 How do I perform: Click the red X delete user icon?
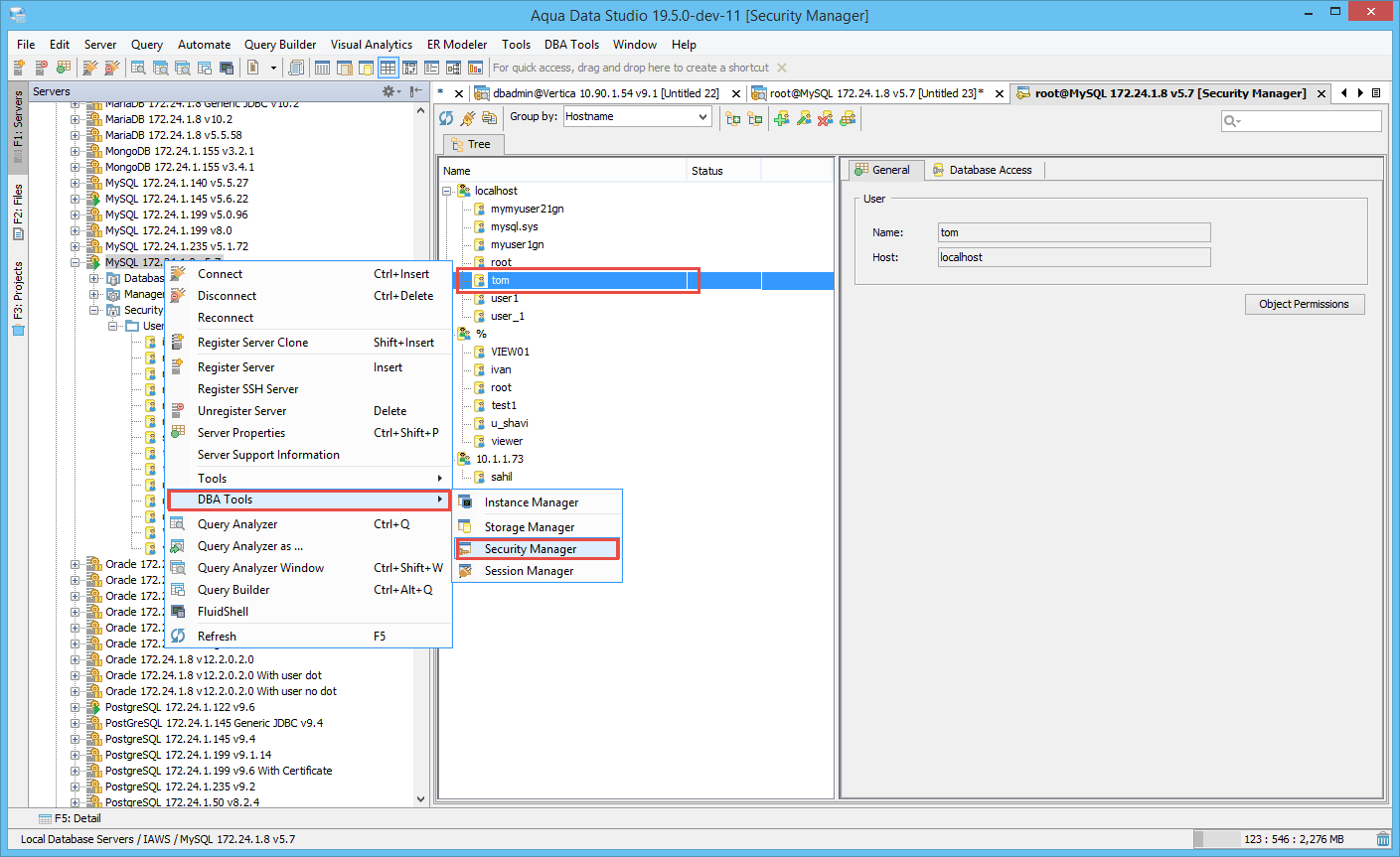coord(826,118)
